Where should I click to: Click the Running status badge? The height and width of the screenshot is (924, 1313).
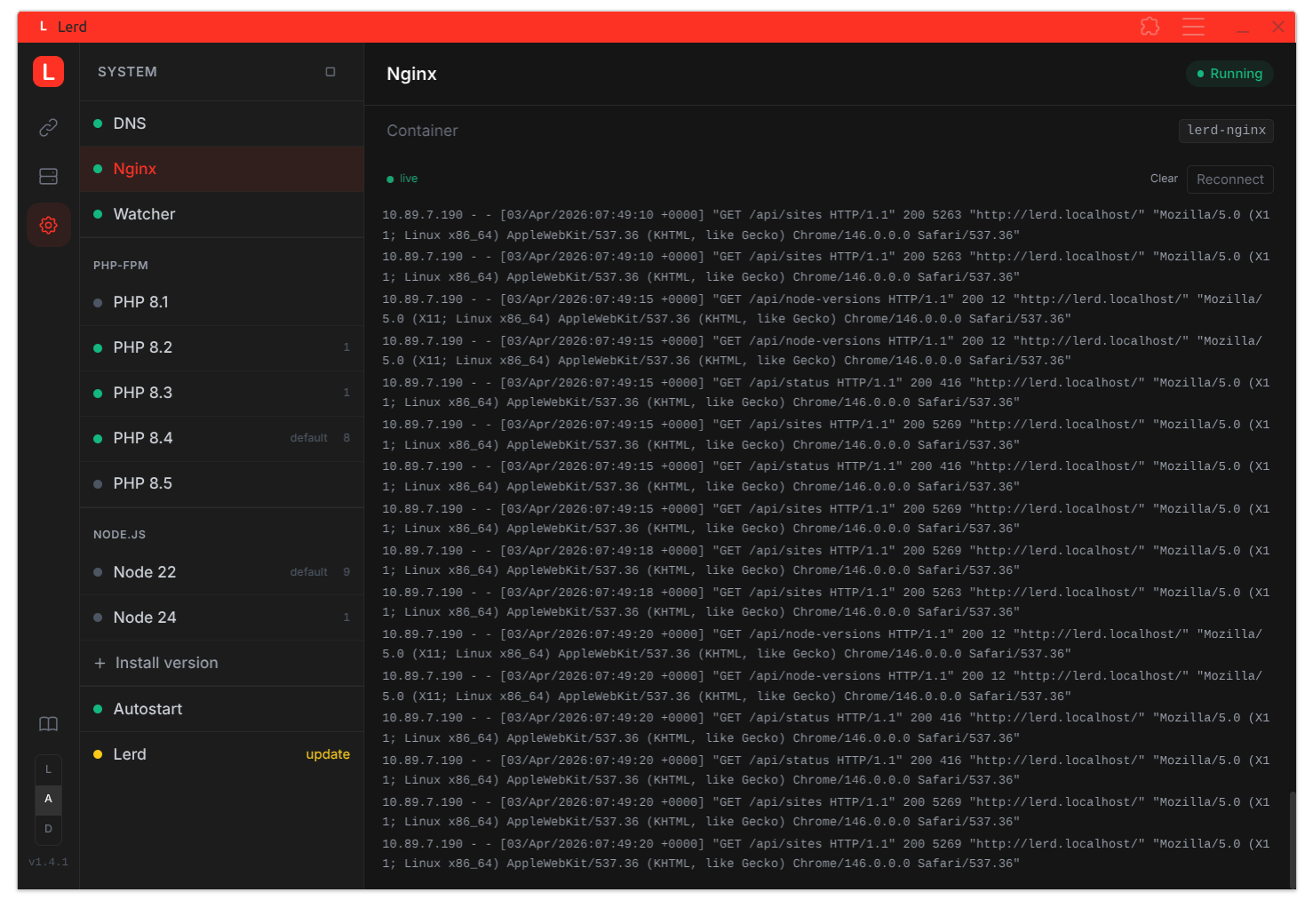tap(1229, 74)
